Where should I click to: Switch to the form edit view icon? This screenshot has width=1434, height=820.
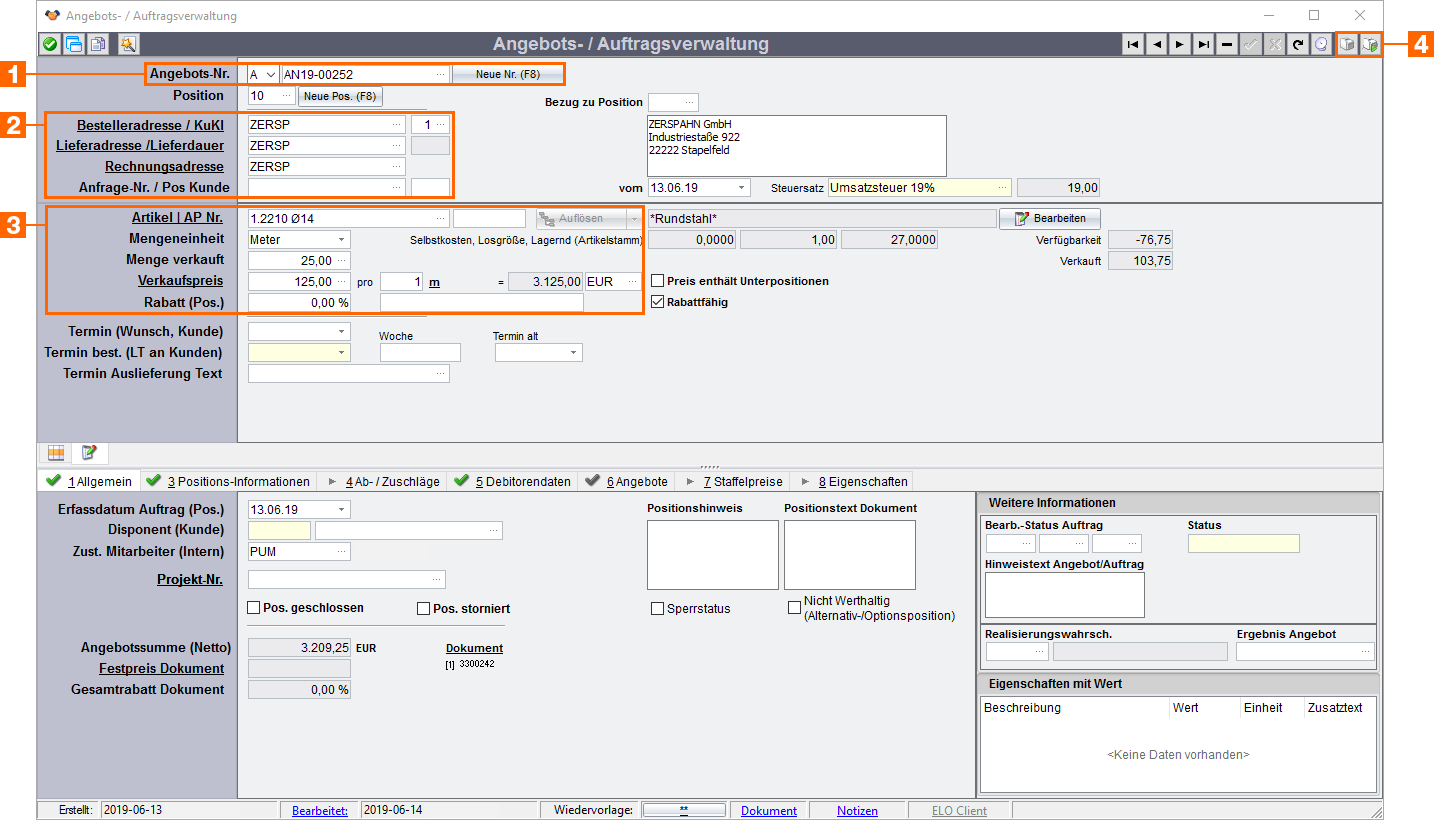point(89,453)
